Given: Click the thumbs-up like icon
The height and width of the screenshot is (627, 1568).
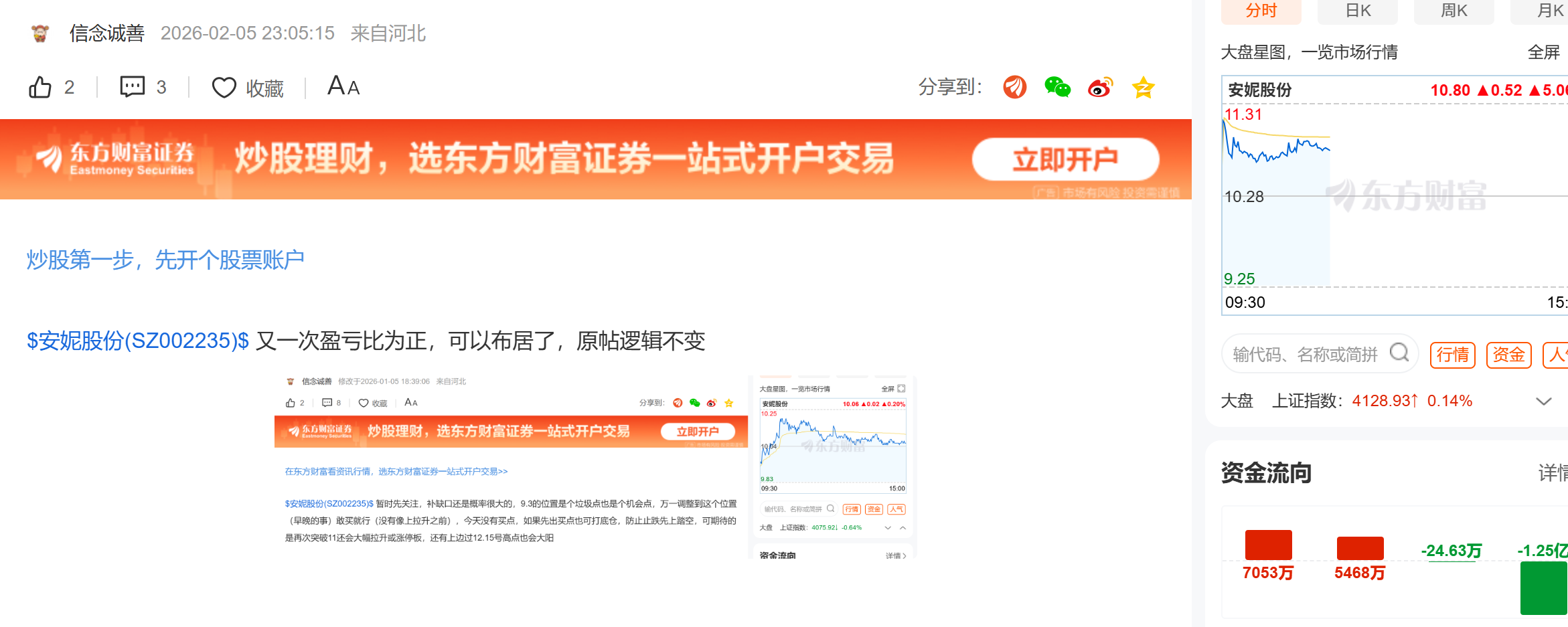Looking at the screenshot, I should point(40,87).
